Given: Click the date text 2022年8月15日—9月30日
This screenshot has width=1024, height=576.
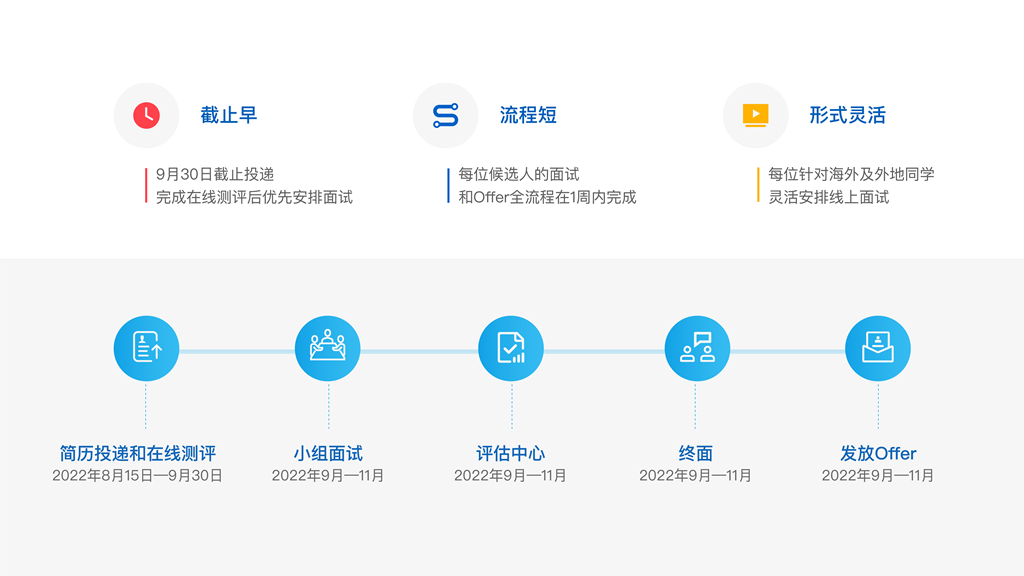Looking at the screenshot, I should (x=136, y=477).
